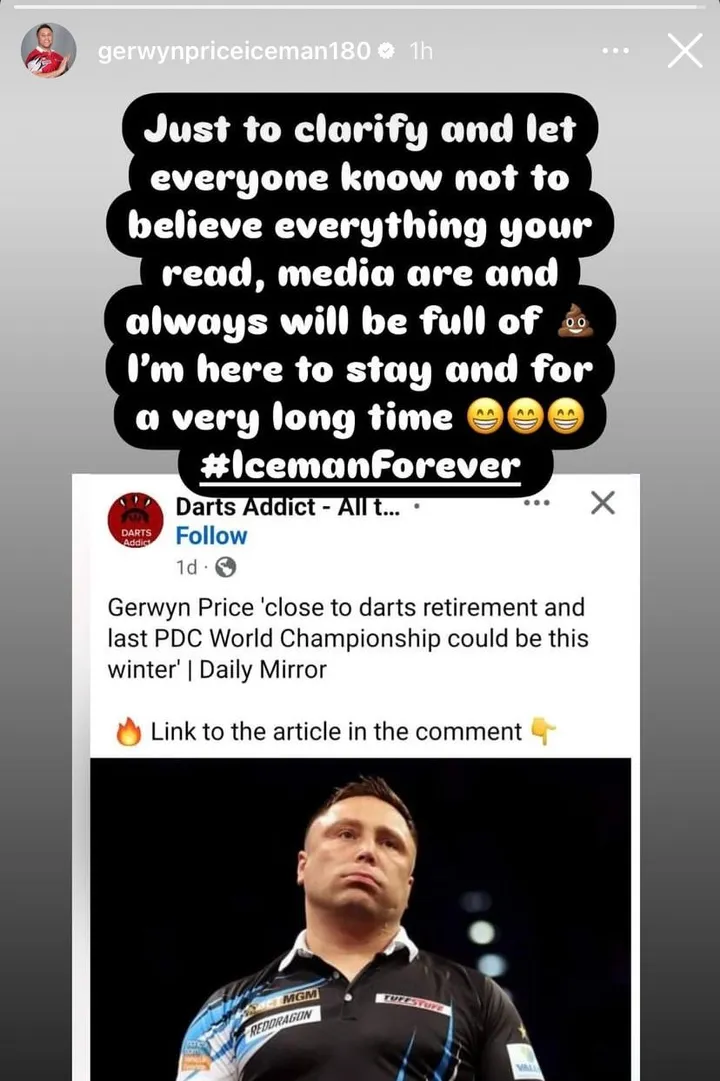This screenshot has width=720, height=1081.
Task: Click the globe public-visibility icon
Action: (226, 567)
